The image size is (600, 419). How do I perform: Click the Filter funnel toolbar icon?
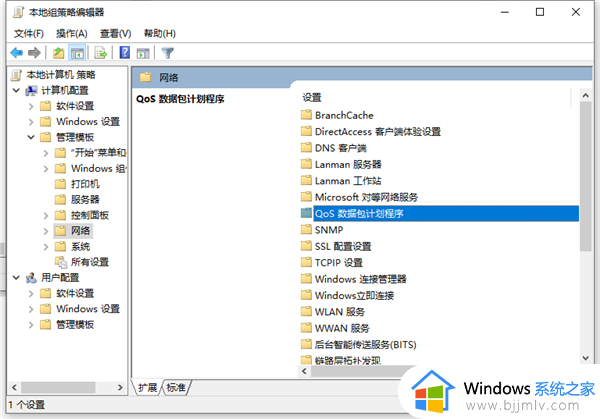click(x=168, y=53)
